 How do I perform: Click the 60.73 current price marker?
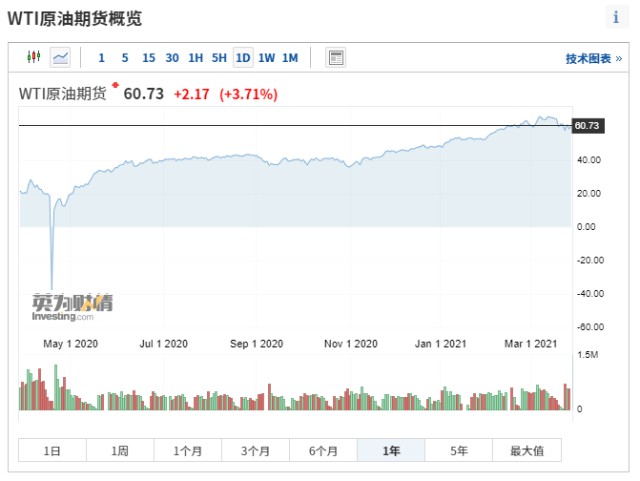tap(588, 126)
